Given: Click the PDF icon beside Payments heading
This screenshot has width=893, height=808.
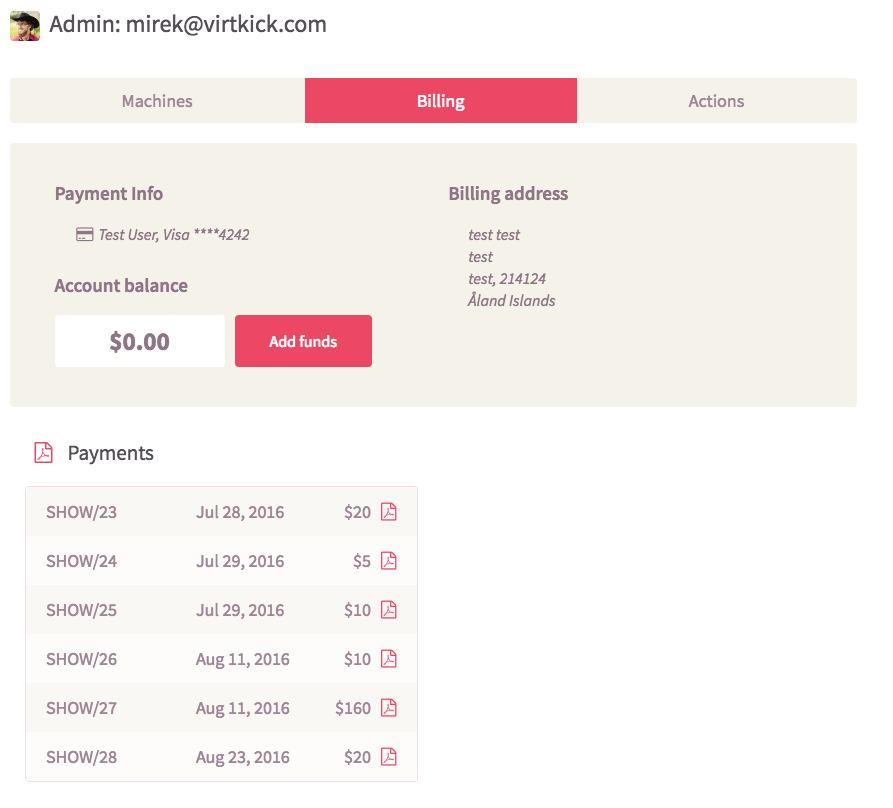Looking at the screenshot, I should (43, 453).
